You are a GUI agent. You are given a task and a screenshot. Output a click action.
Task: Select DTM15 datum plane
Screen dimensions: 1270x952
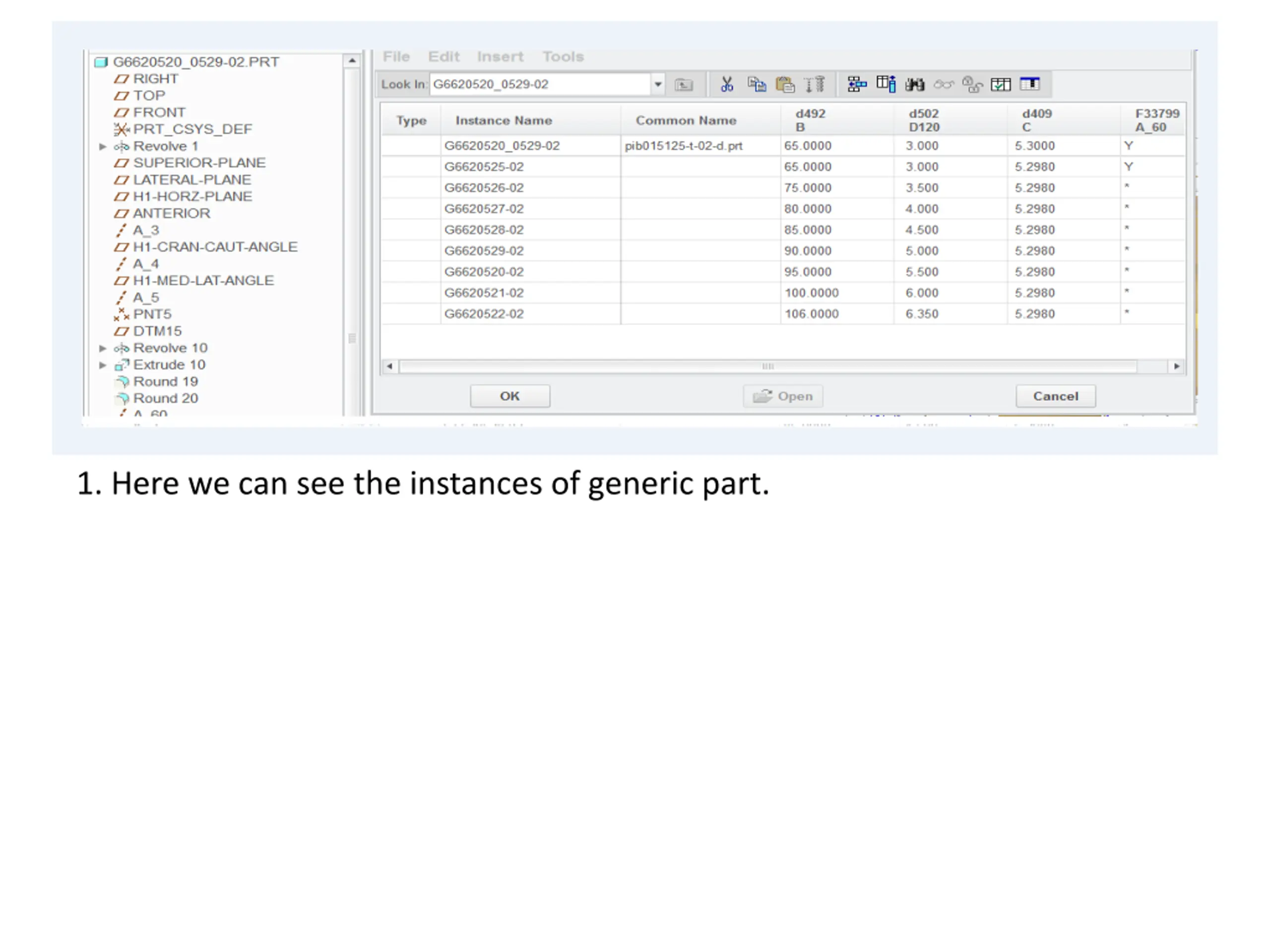(157, 331)
